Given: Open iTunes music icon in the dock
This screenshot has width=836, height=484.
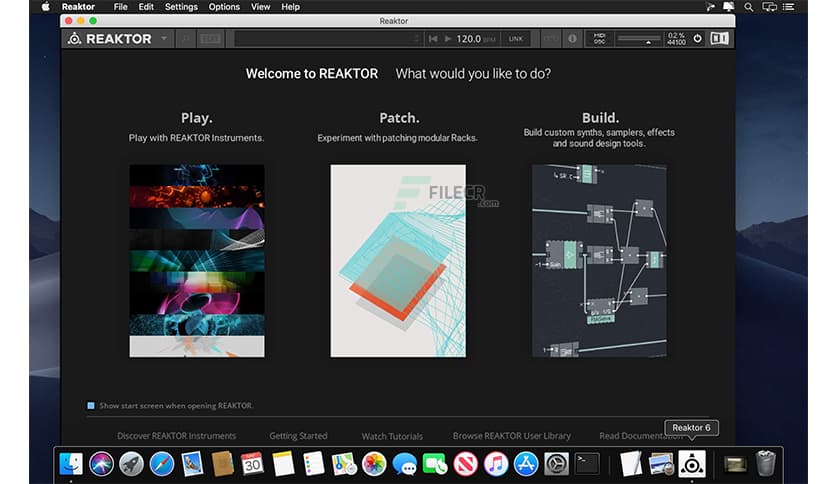Looking at the screenshot, I should (496, 464).
